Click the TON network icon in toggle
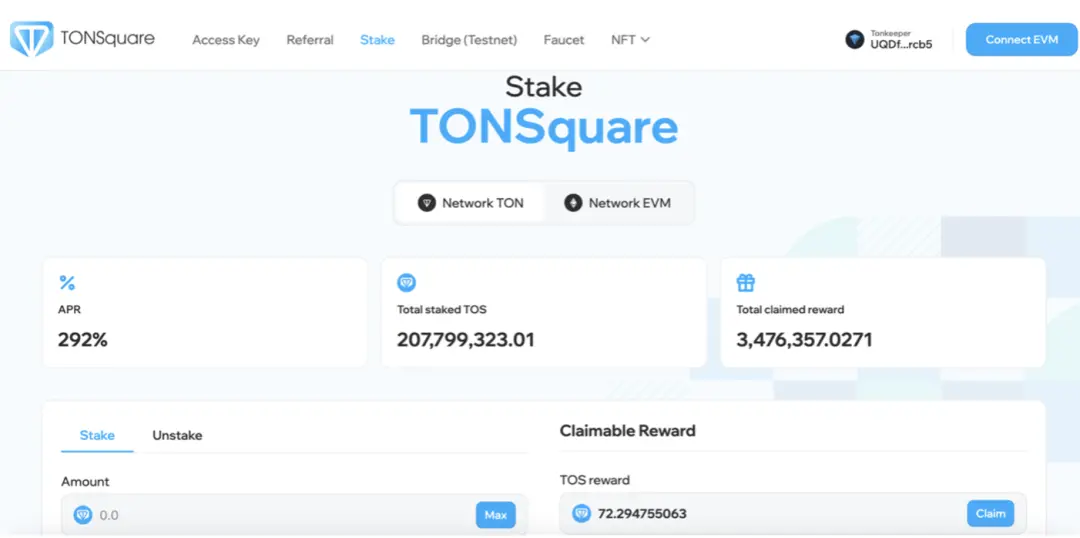The height and width of the screenshot is (538, 1080). pyautogui.click(x=427, y=203)
